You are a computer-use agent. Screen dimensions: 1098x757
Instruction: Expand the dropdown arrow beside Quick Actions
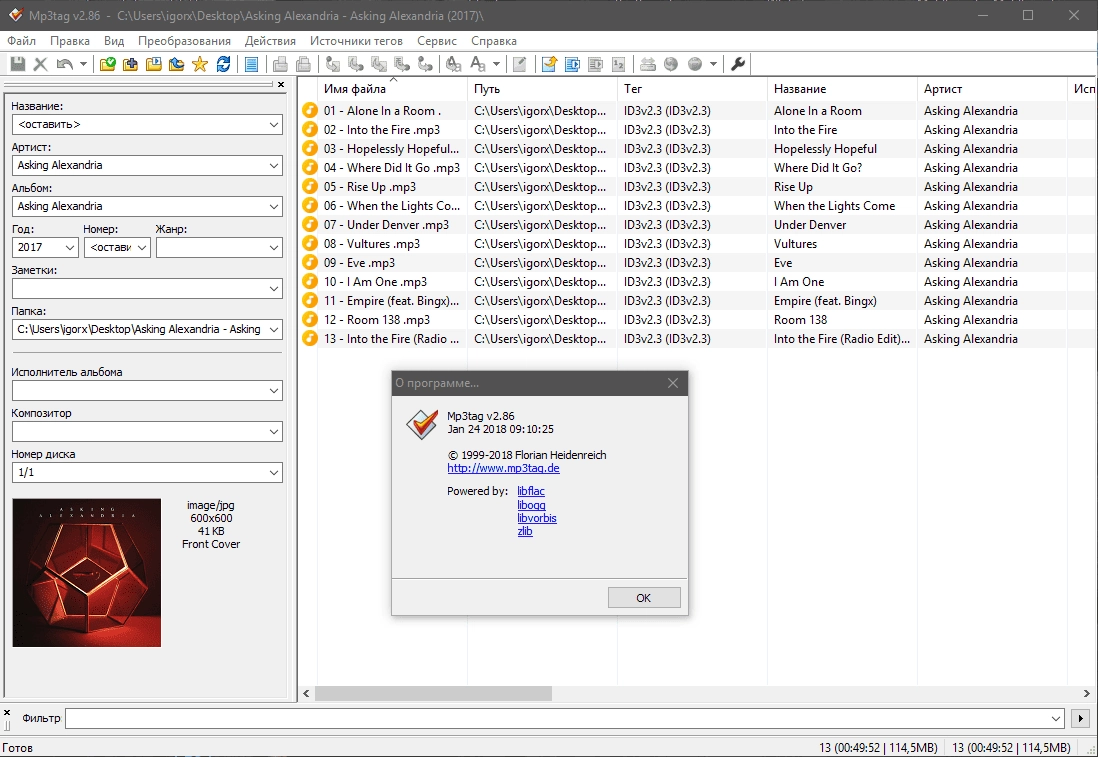click(496, 64)
